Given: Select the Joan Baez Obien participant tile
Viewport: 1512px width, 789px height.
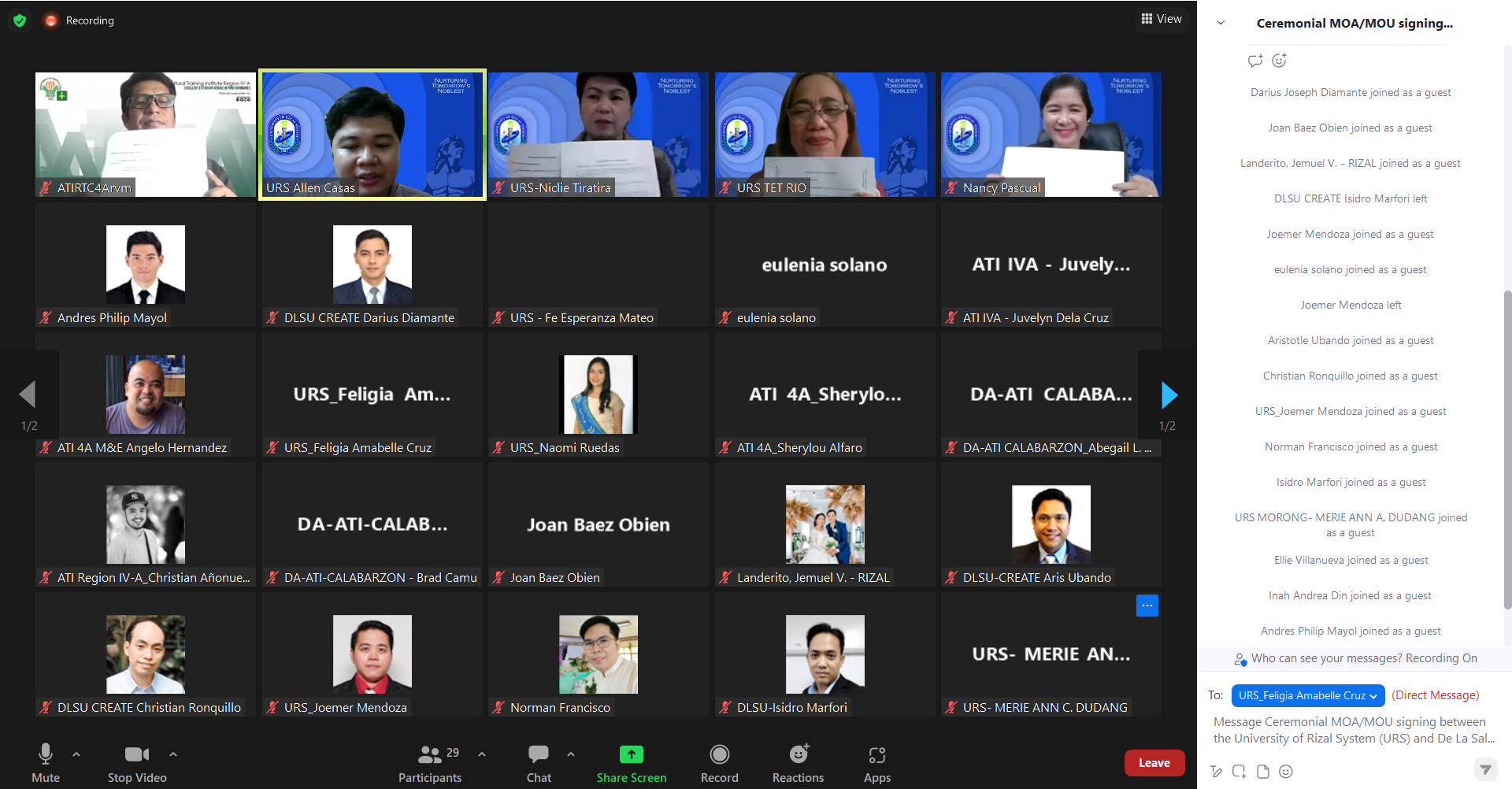Looking at the screenshot, I should click(598, 524).
